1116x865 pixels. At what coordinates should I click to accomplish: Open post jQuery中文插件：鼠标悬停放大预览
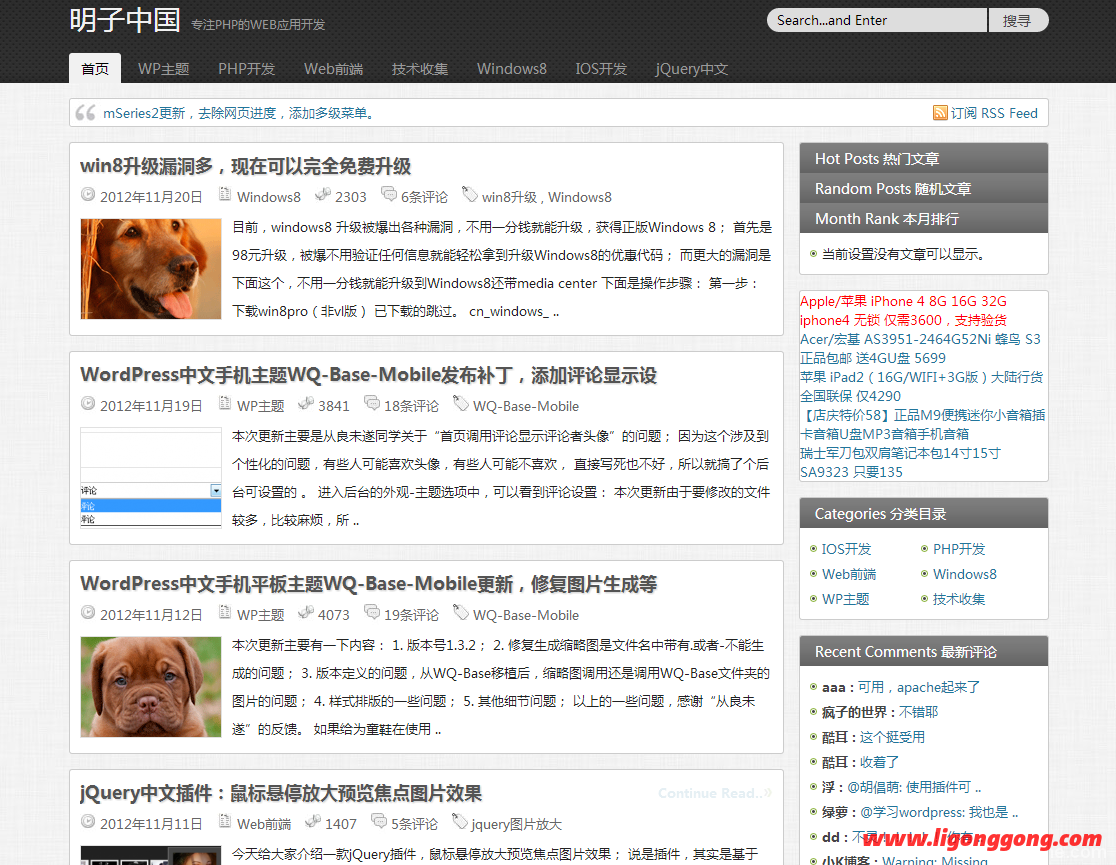point(280,792)
